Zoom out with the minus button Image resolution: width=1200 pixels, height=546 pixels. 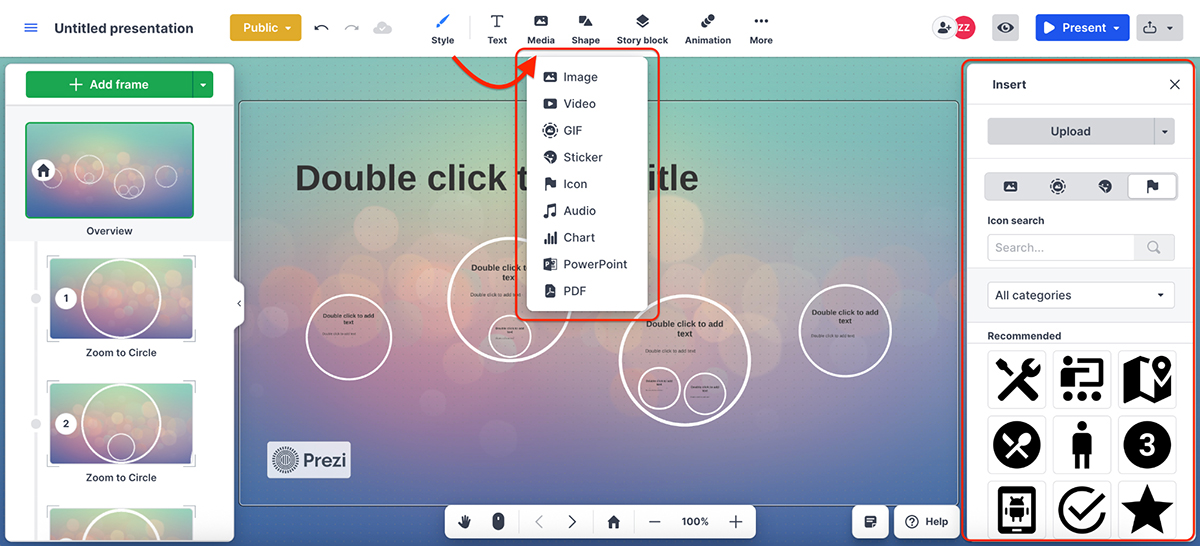654,521
